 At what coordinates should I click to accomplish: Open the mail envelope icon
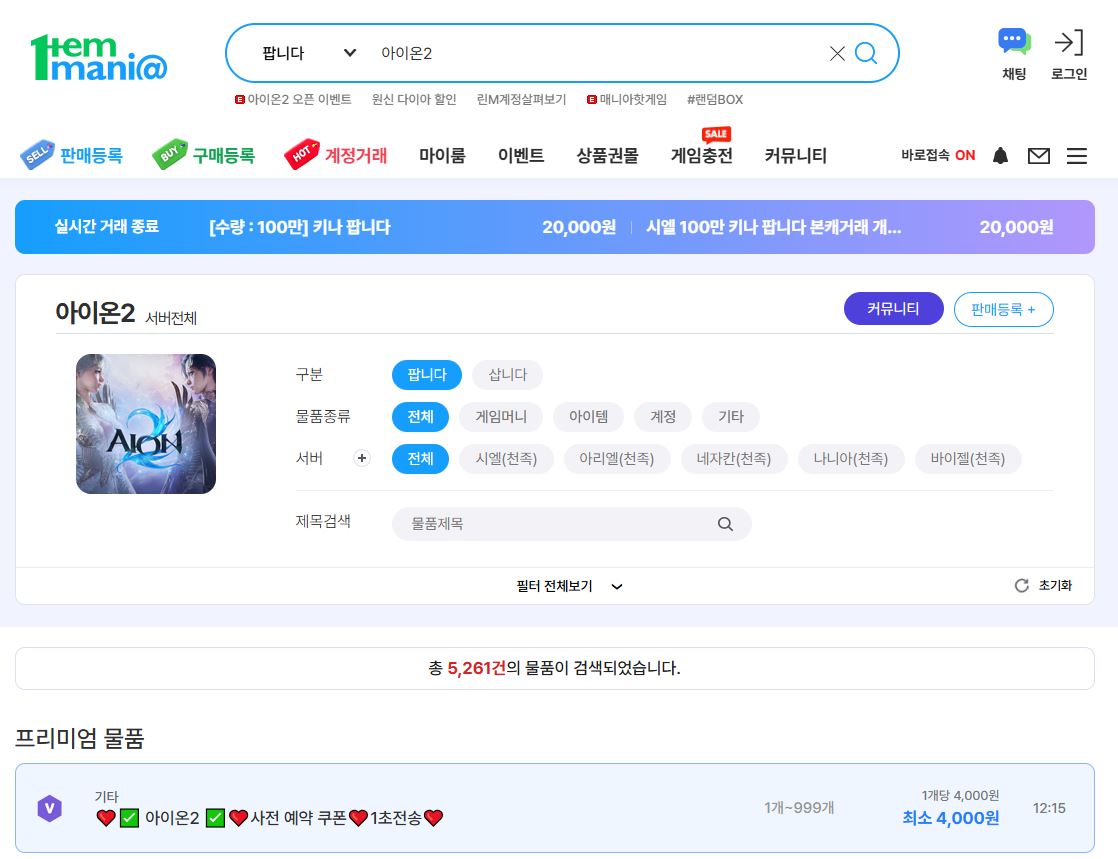(1039, 155)
